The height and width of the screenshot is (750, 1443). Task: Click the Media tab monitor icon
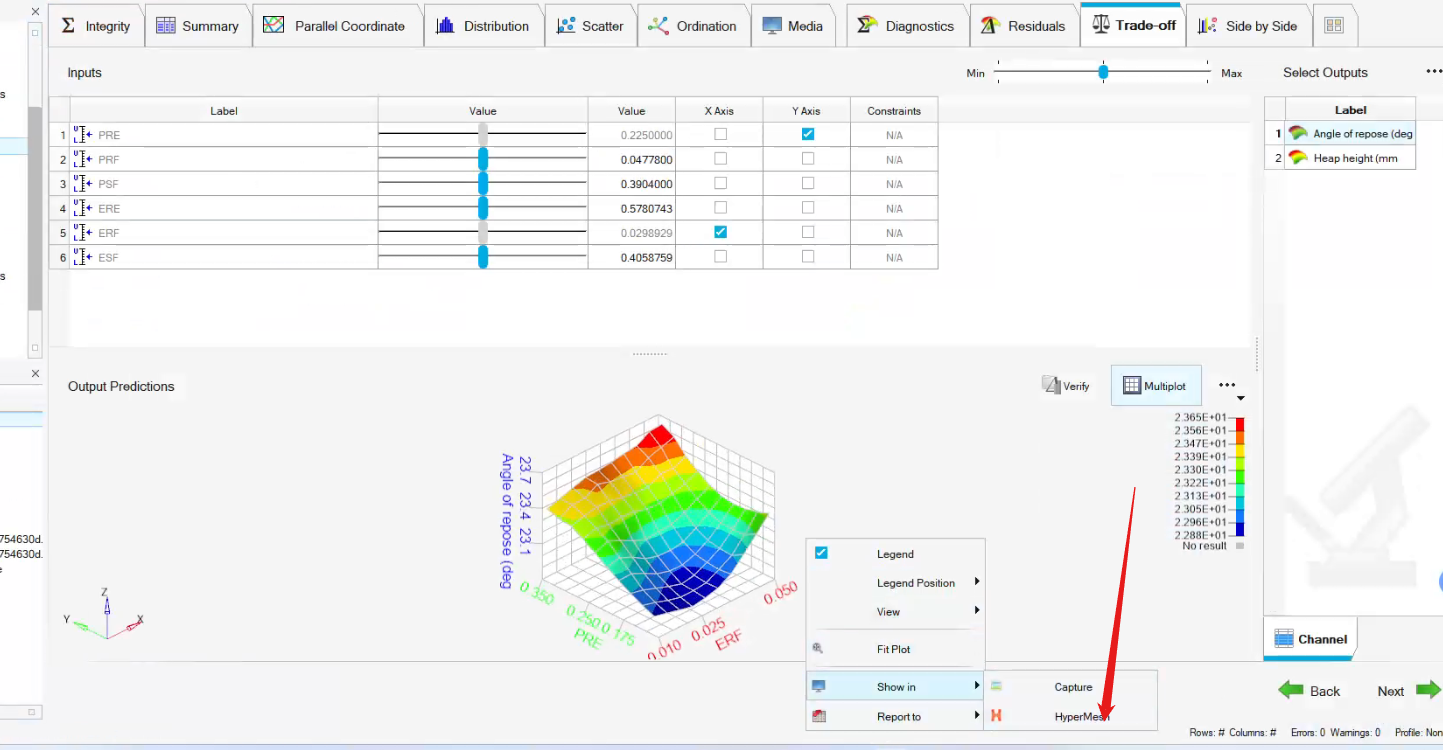point(772,26)
